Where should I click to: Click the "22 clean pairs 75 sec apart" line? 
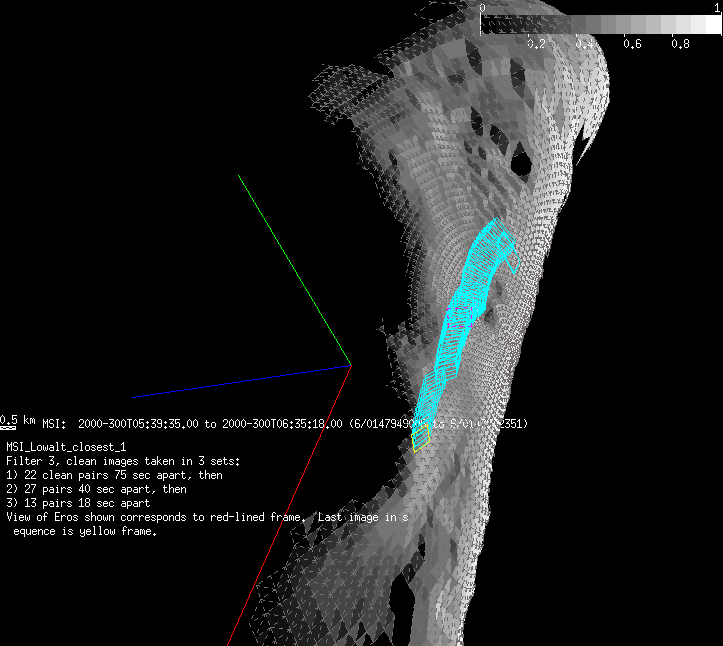(x=114, y=475)
